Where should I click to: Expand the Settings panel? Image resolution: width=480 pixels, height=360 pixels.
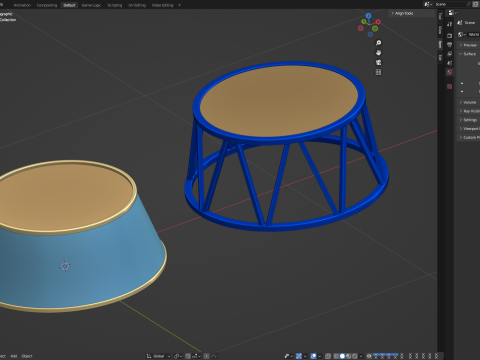point(469,120)
